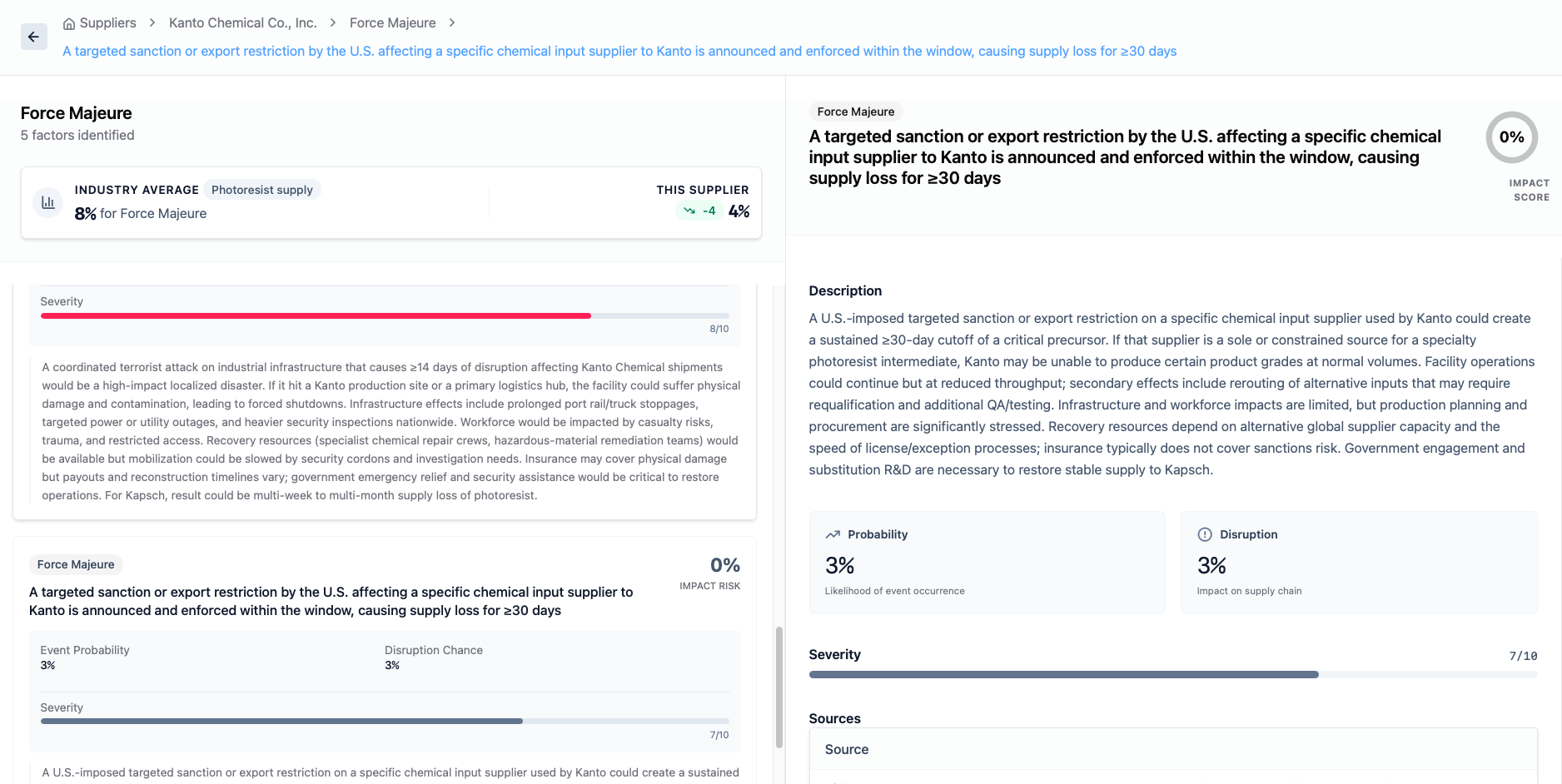Screen dimensions: 1562x784
Task: Click the downward trend icon near -4
Action: (x=689, y=211)
